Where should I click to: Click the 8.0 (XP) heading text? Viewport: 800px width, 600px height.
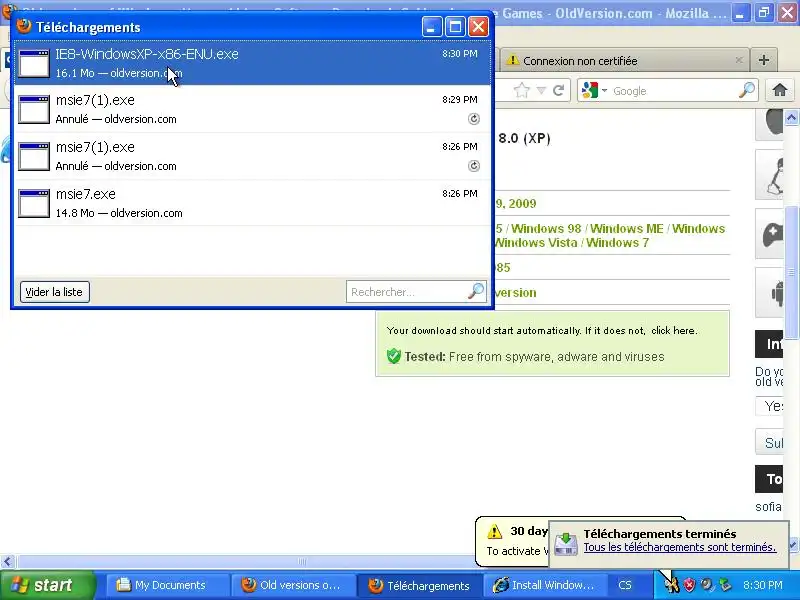pyautogui.click(x=524, y=138)
